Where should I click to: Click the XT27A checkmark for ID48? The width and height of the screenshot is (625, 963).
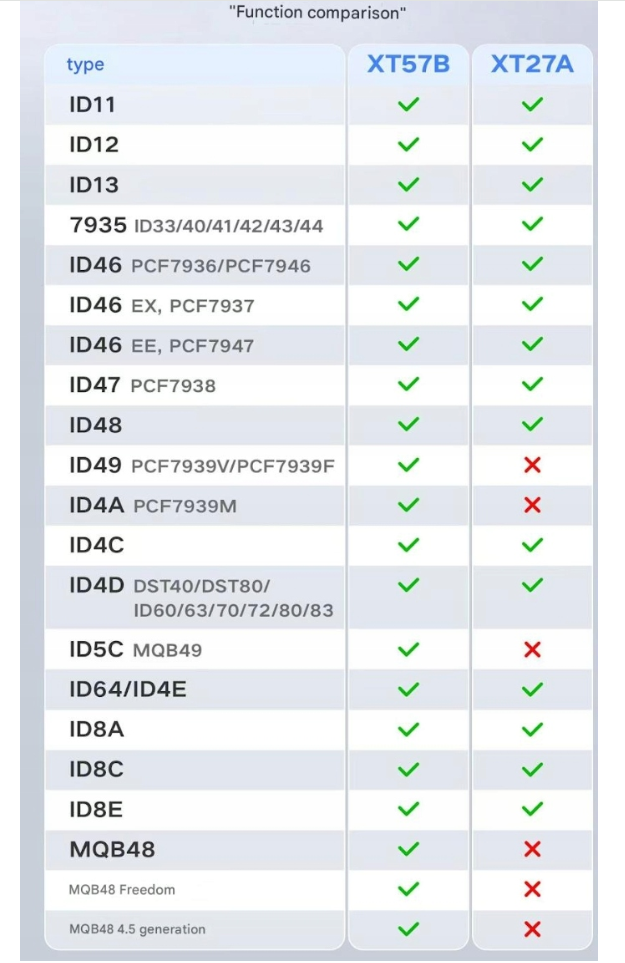click(532, 424)
